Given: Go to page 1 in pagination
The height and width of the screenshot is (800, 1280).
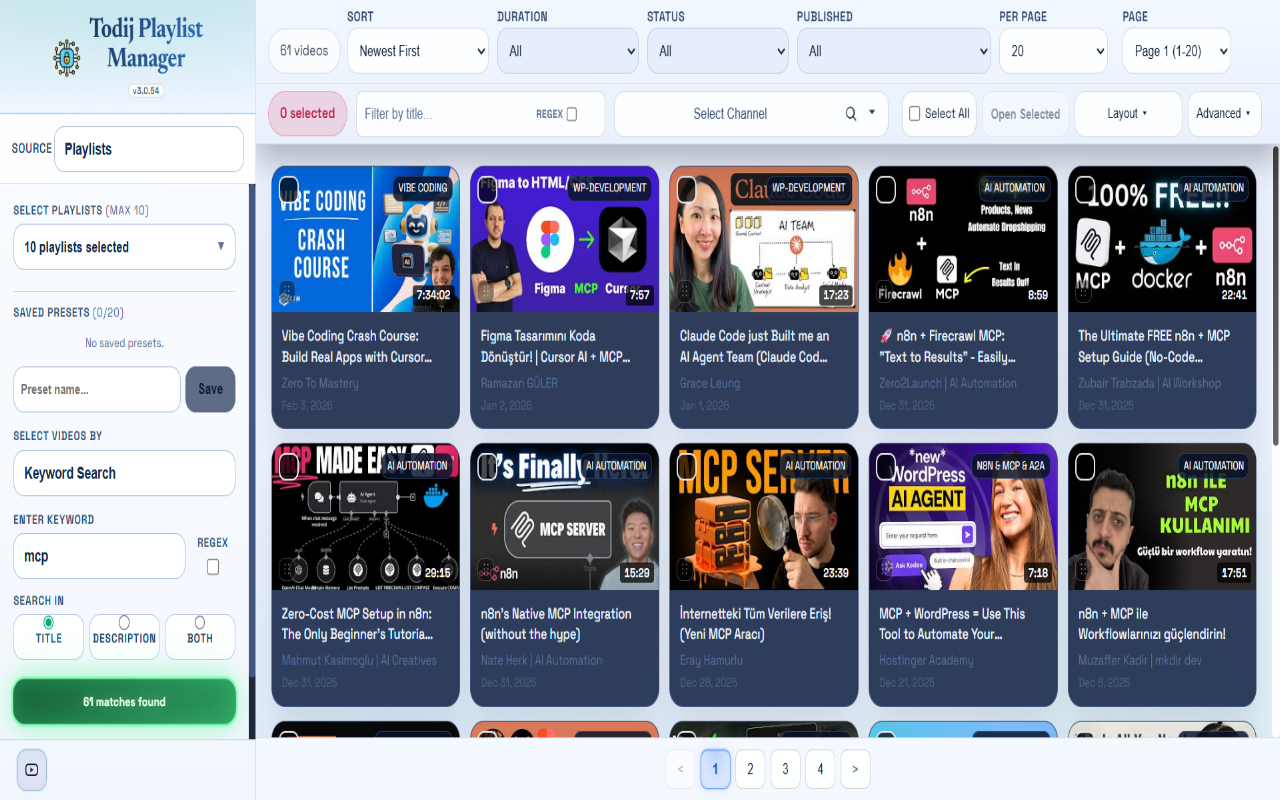Looking at the screenshot, I should 715,769.
